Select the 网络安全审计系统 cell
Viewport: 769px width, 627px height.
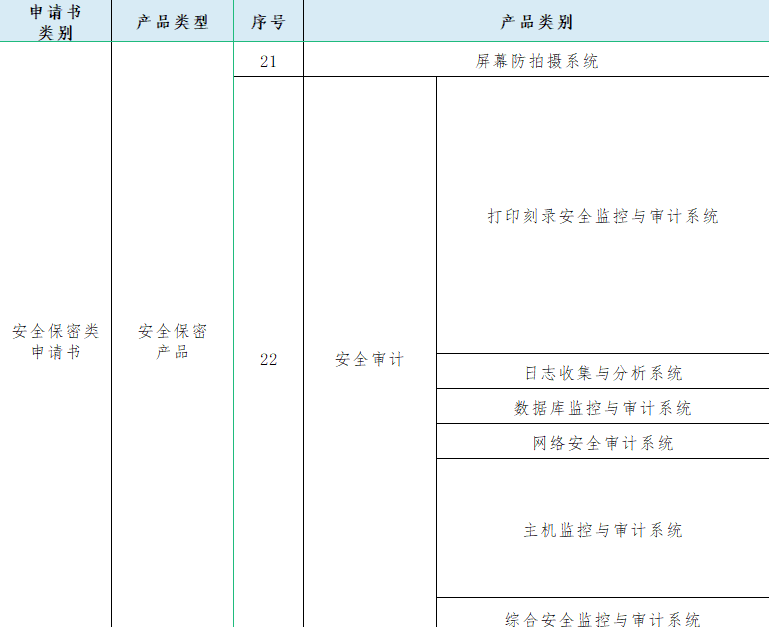pyautogui.click(x=603, y=442)
